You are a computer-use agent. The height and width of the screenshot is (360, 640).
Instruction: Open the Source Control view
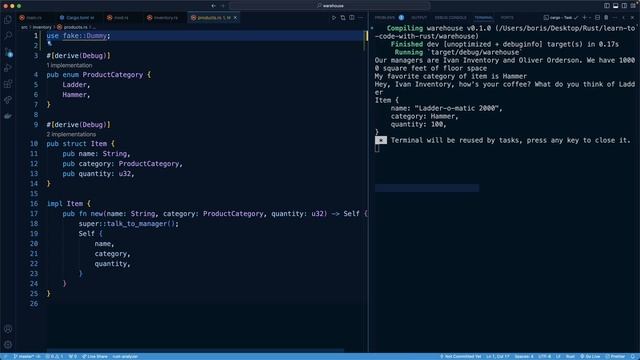click(8, 52)
